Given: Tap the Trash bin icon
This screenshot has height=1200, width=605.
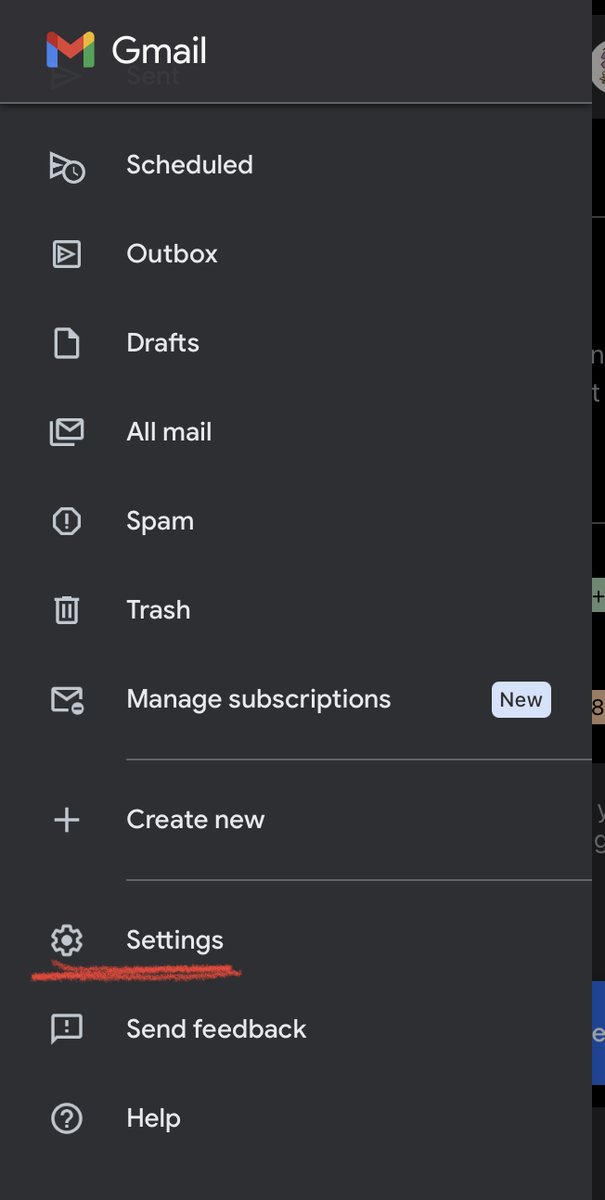Looking at the screenshot, I should 67,610.
